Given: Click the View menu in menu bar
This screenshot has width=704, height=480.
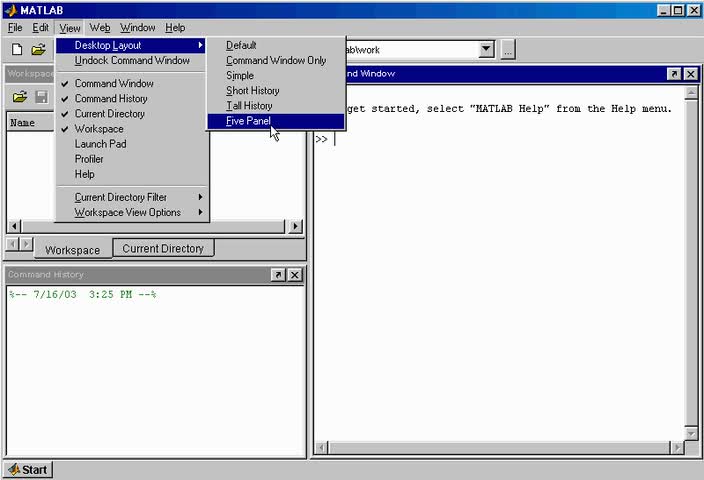Looking at the screenshot, I should (x=70, y=28).
